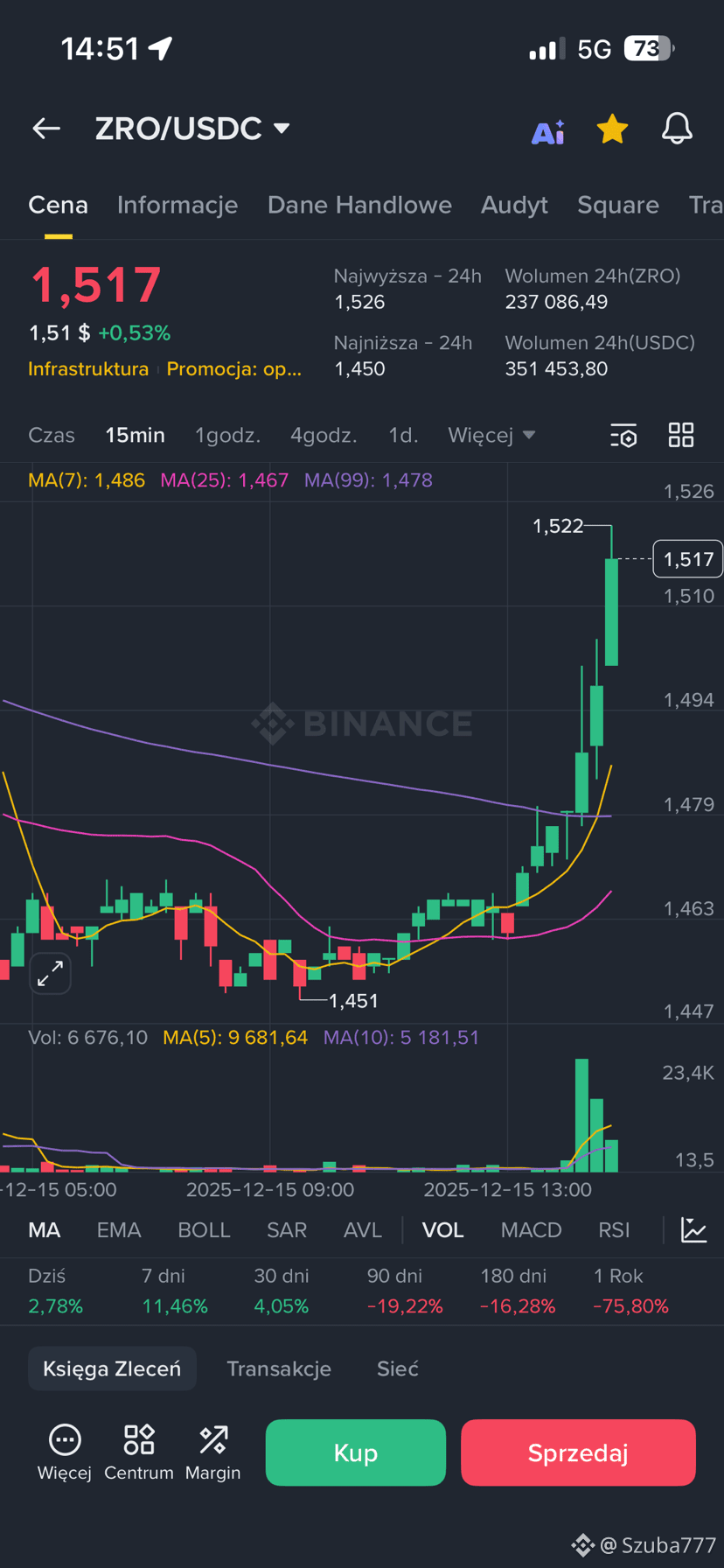Image resolution: width=724 pixels, height=1568 pixels.
Task: Tap the Vol: 6 676,10 label
Action: point(88,1037)
